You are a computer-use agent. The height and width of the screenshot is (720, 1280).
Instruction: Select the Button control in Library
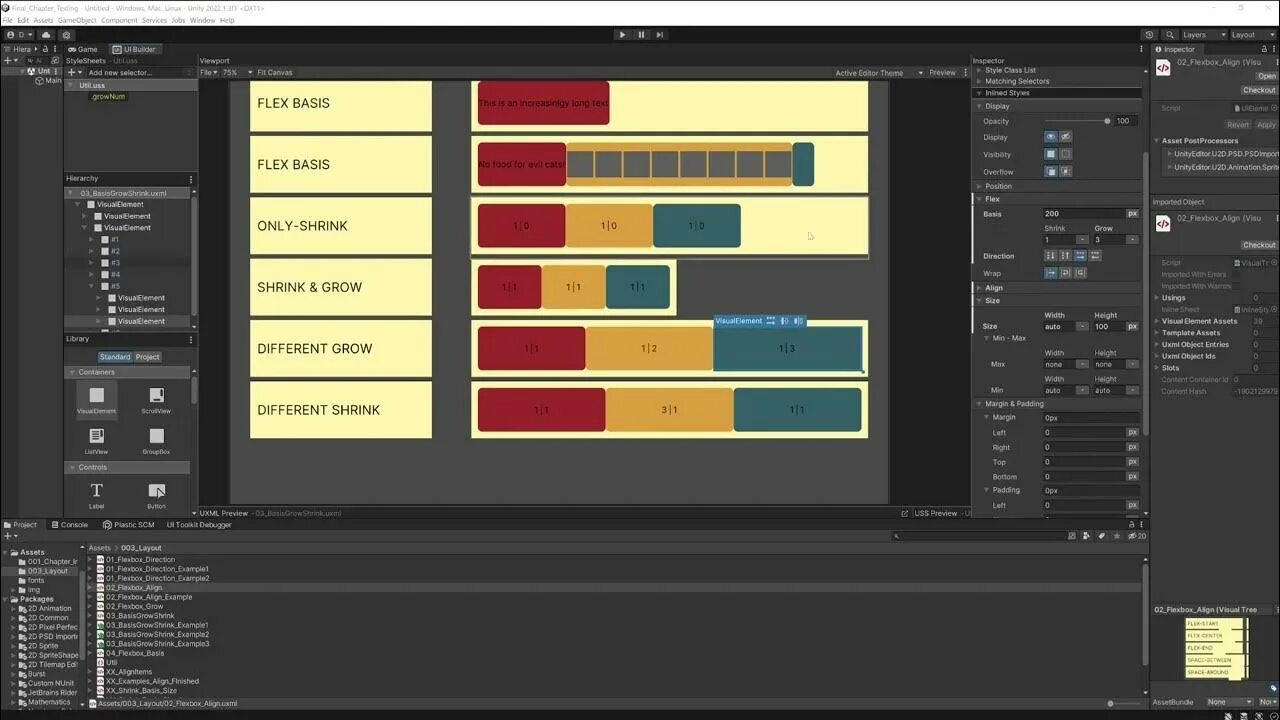tap(156, 495)
